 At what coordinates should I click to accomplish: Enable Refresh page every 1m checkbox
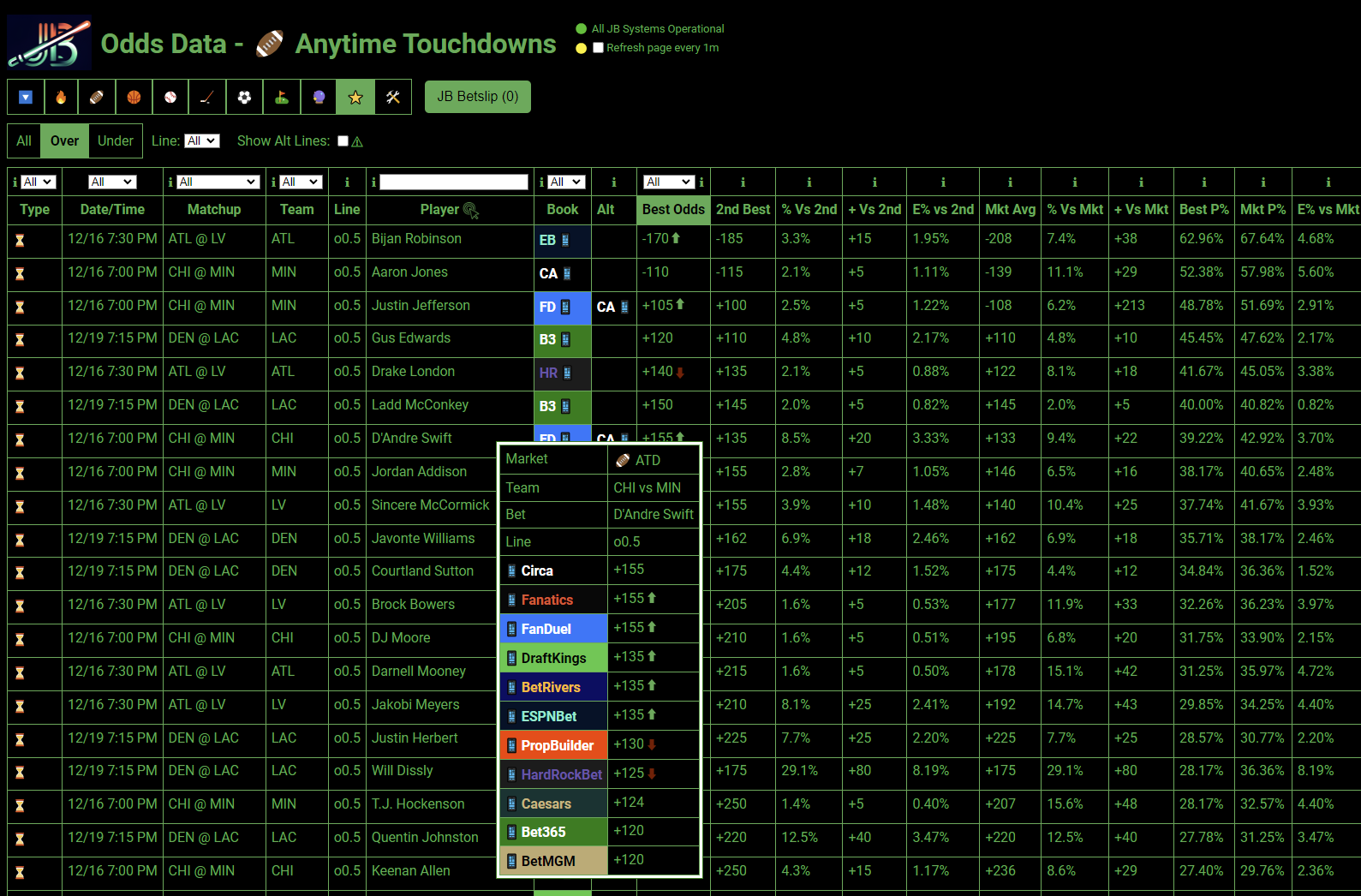click(x=598, y=48)
